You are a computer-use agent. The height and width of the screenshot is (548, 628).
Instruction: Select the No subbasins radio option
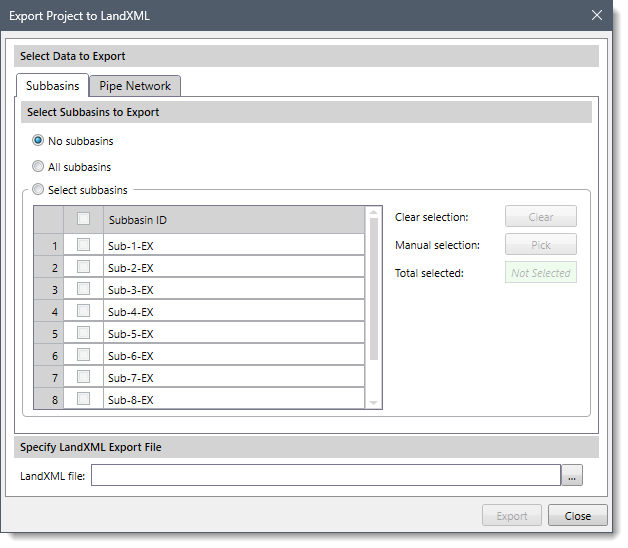39,141
